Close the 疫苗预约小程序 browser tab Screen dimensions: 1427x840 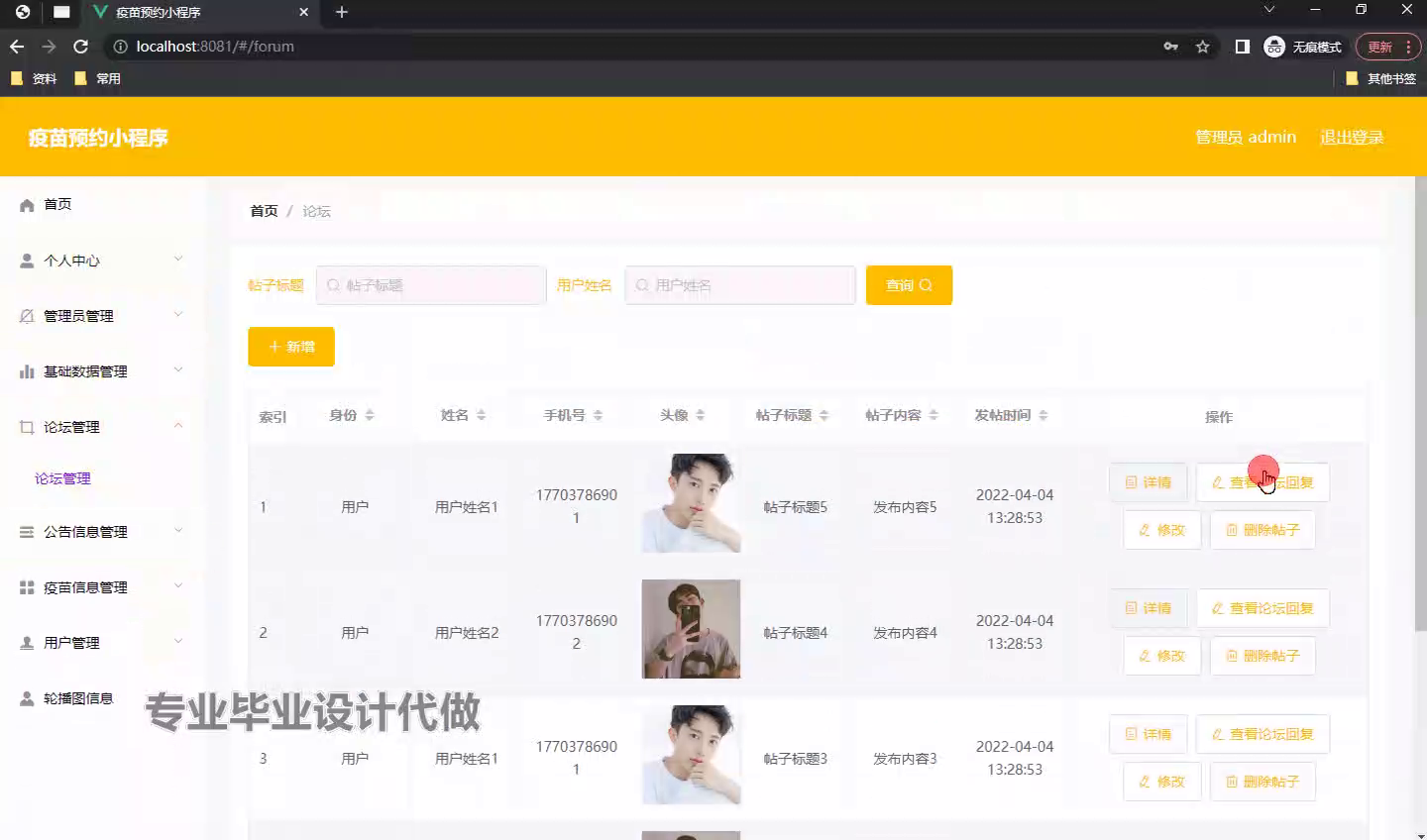coord(304,12)
